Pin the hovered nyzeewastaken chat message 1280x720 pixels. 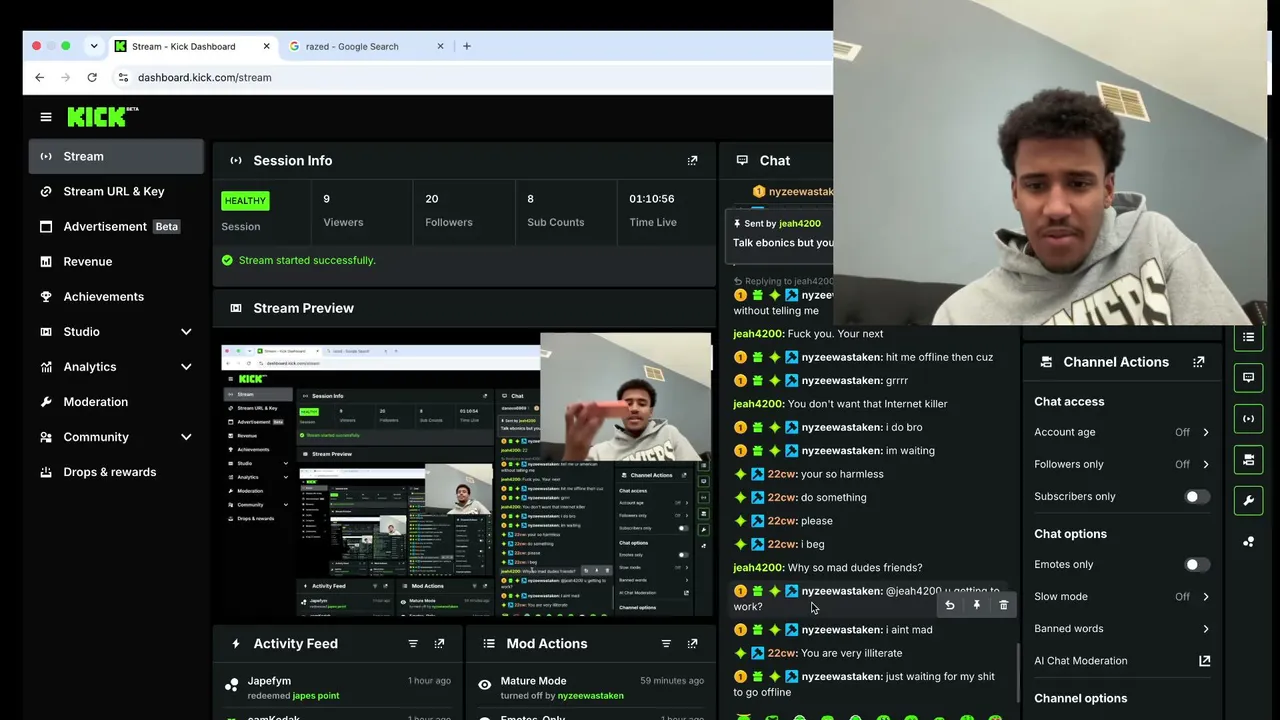pyautogui.click(x=977, y=605)
